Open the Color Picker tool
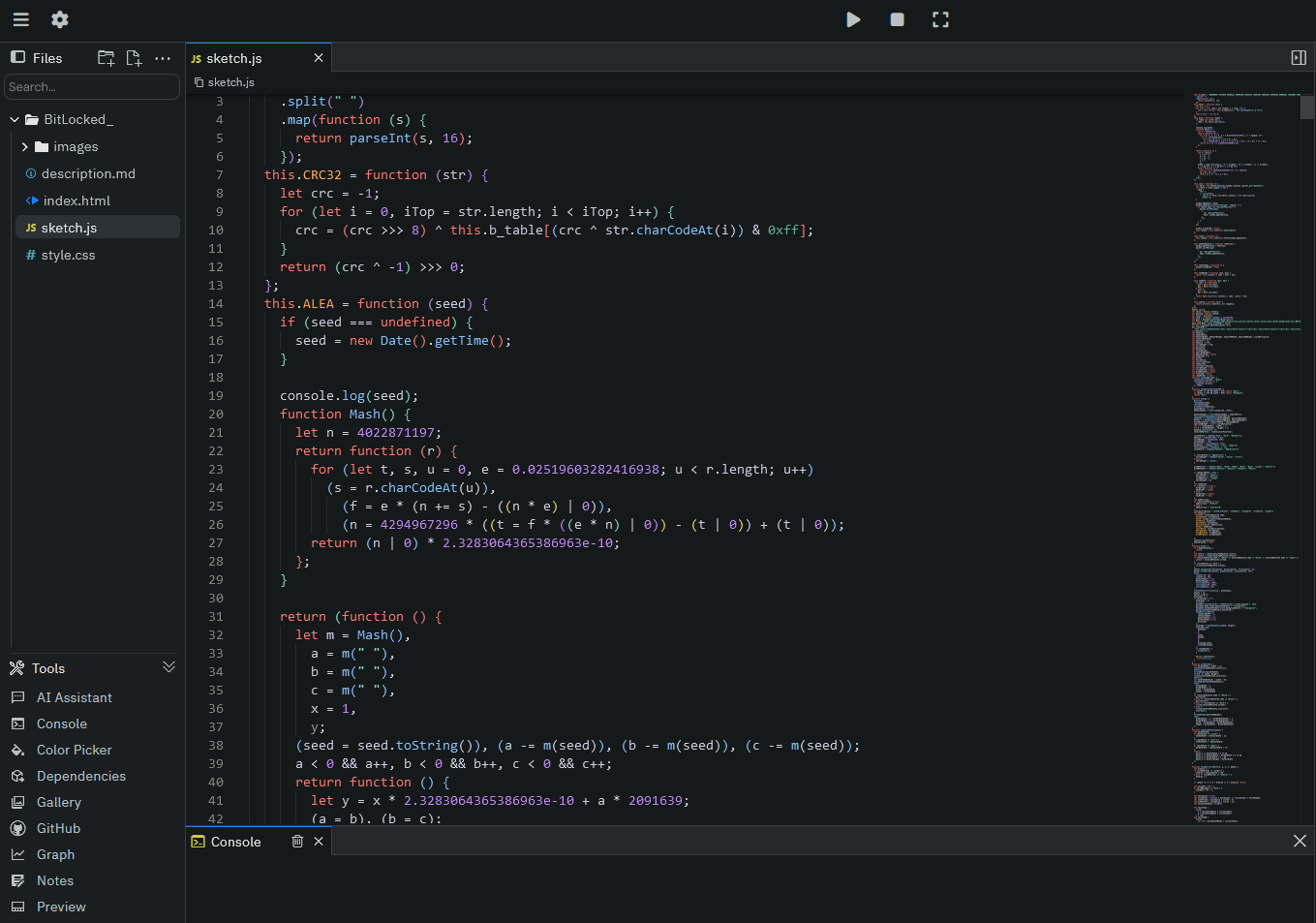 tap(74, 750)
